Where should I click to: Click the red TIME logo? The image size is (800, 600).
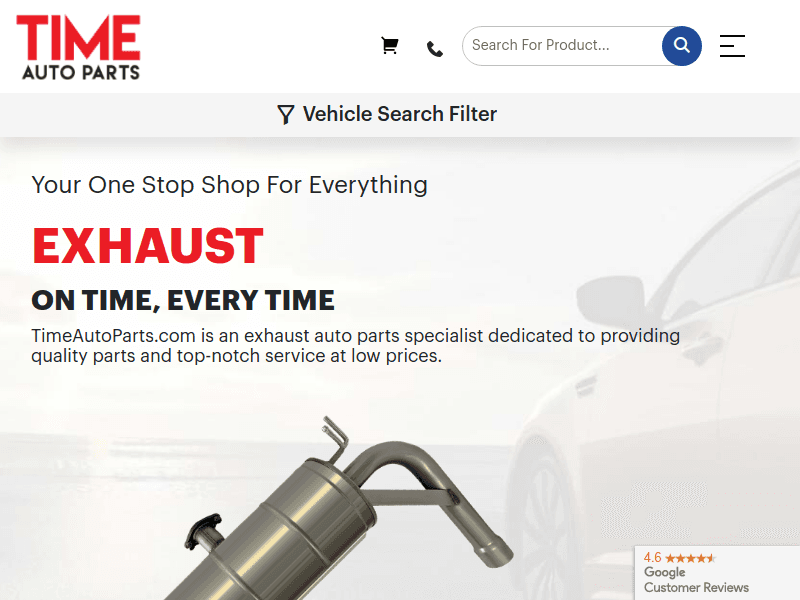79,38
